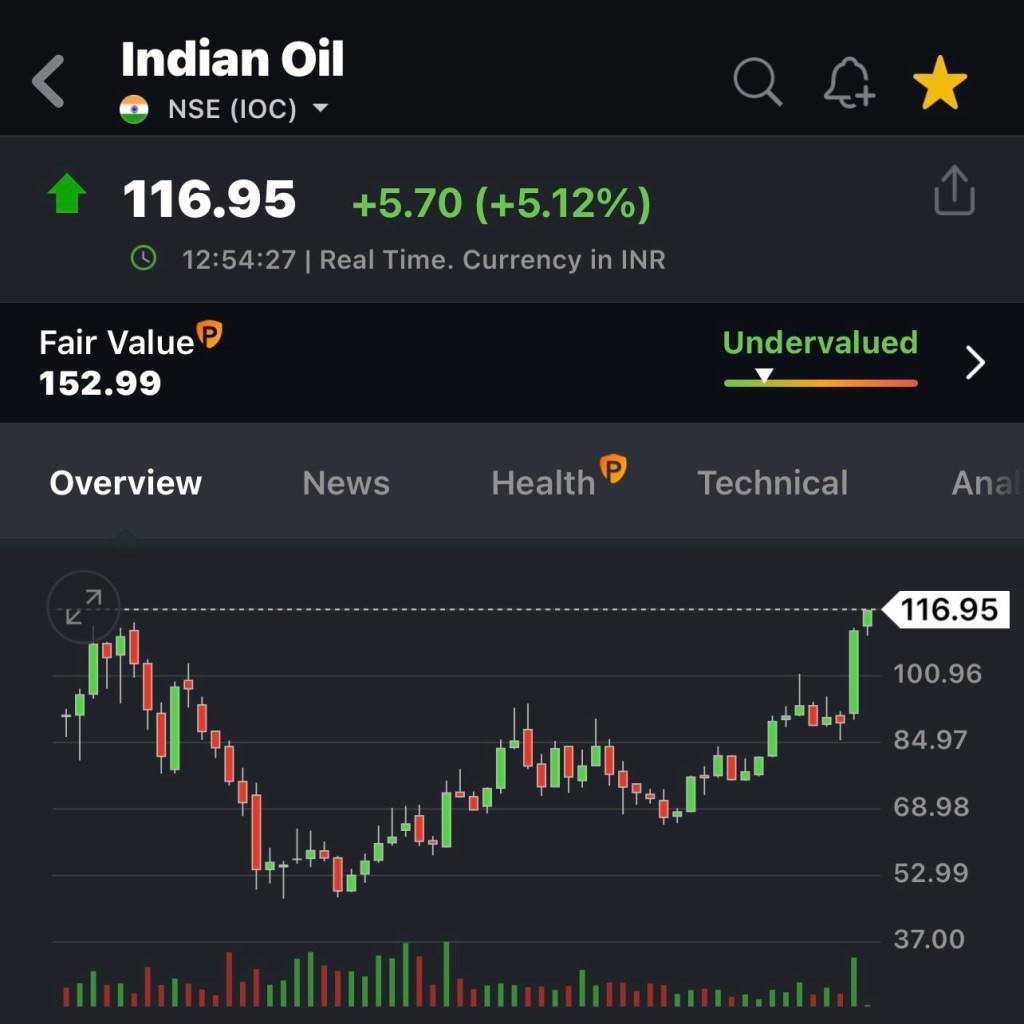Select the Overview tab
Viewport: 1024px width, 1024px height.
[x=126, y=483]
